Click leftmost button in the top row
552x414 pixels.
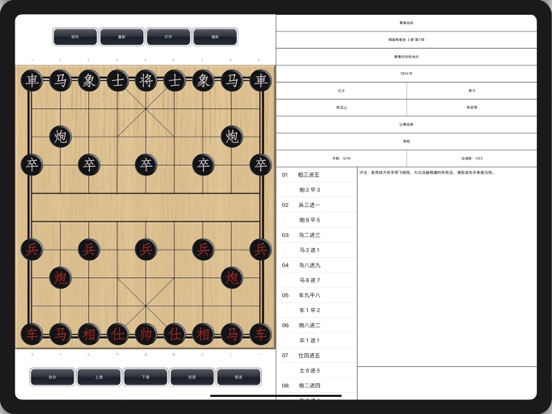coord(75,37)
